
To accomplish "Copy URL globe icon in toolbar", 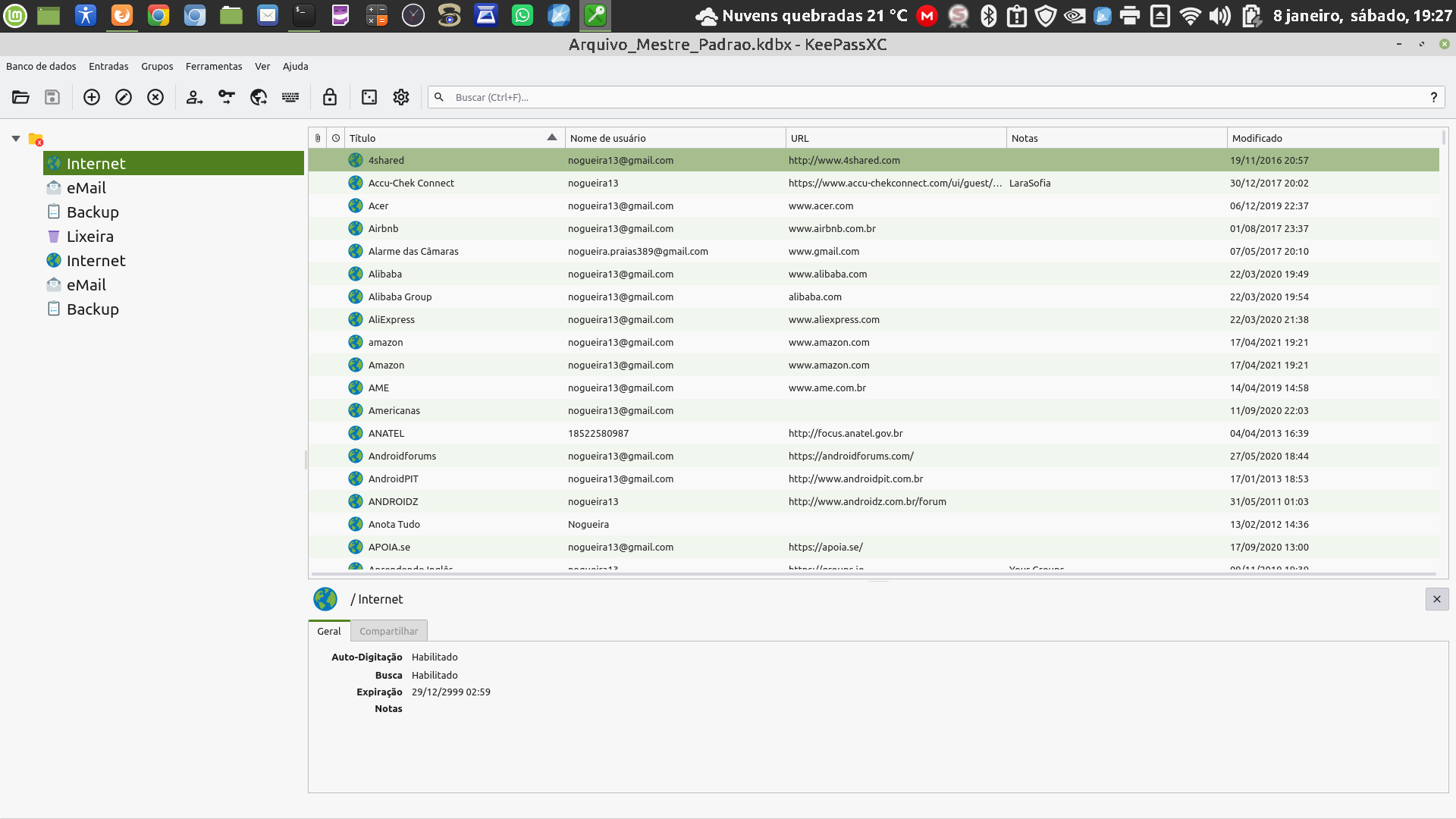I will tap(259, 97).
